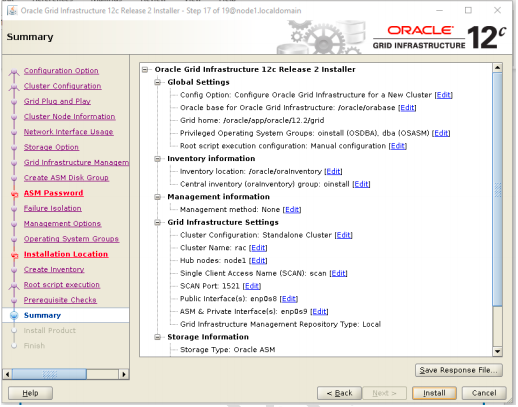Edit Root script execution configuration

[398, 146]
